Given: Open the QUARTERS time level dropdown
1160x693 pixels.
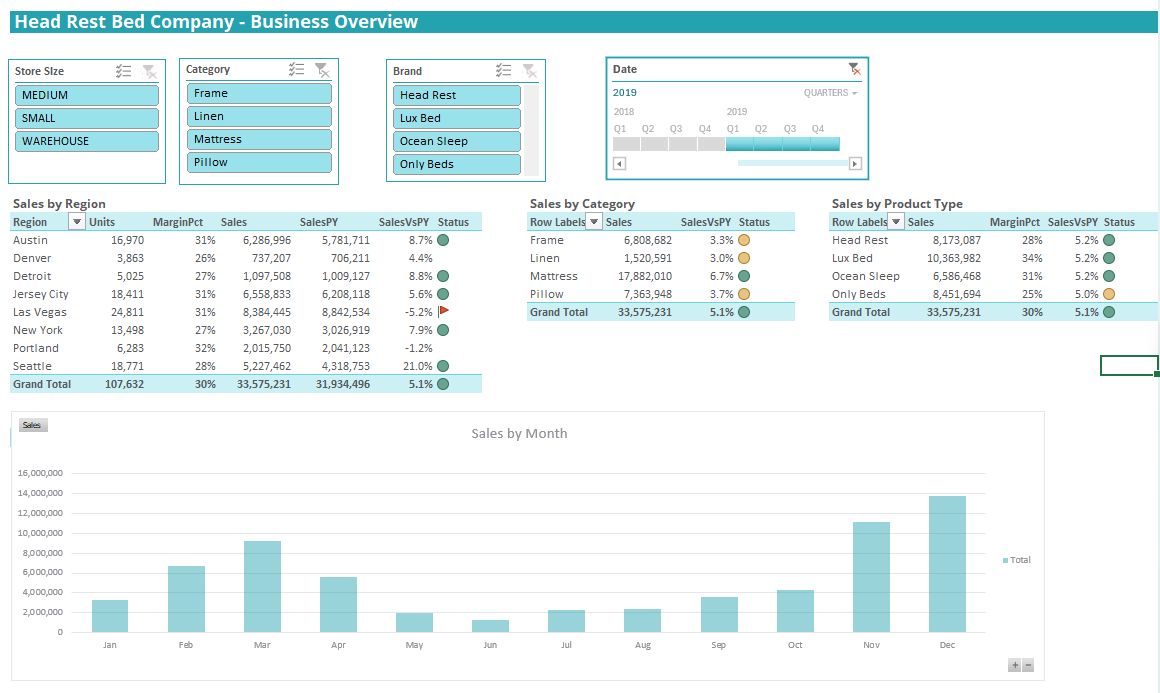Looking at the screenshot, I should click(831, 92).
